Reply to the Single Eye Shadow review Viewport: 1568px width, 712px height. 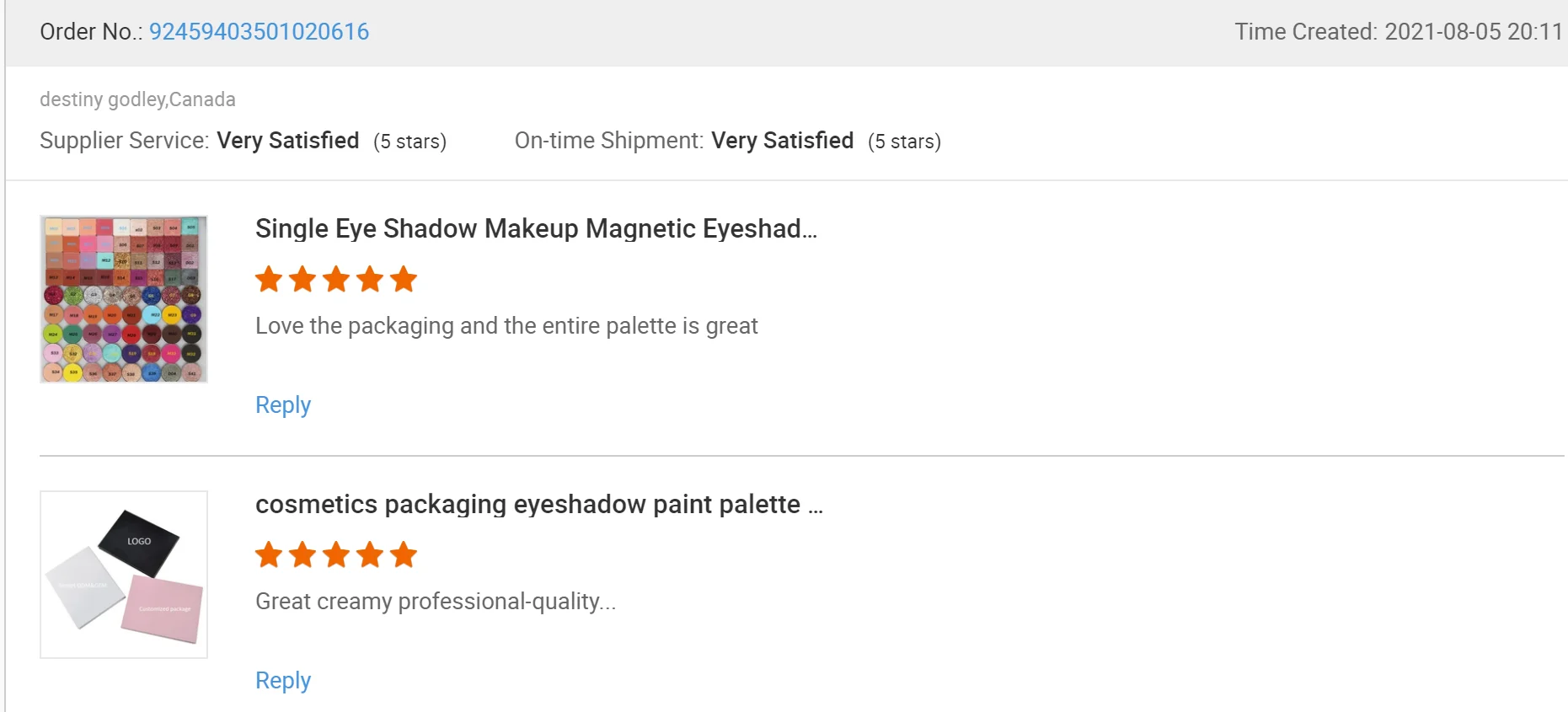pyautogui.click(x=283, y=405)
